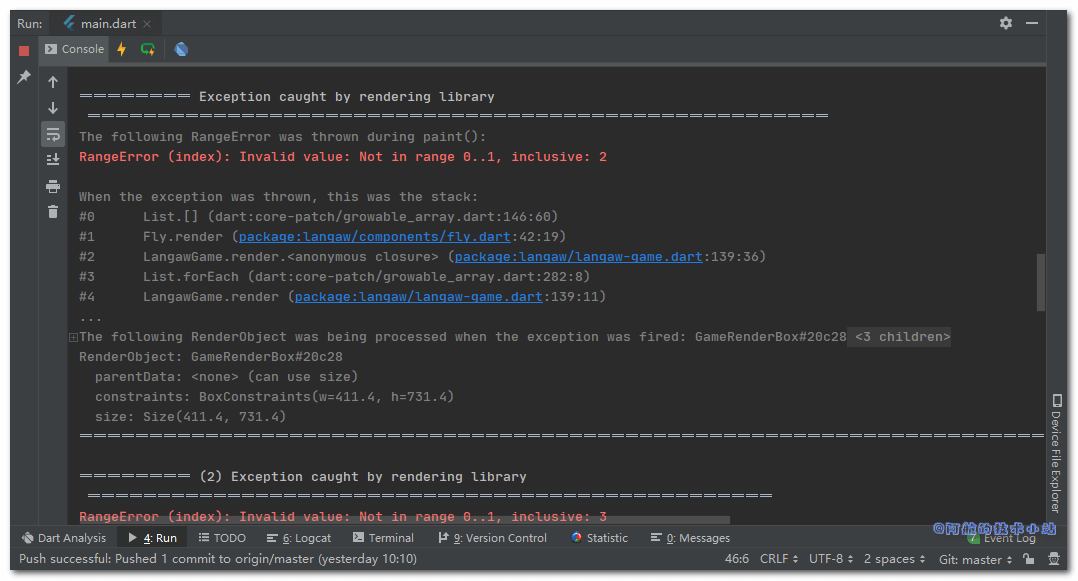Viewport: 1078px width, 581px height.
Task: Open the fly.dart link in stack trace
Action: (375, 237)
